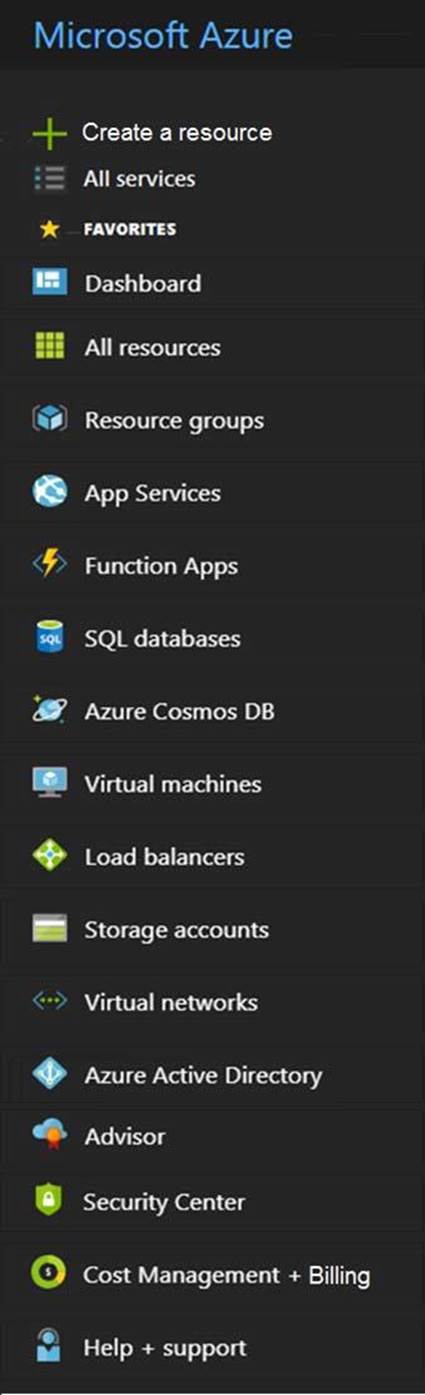Select the SQL databases icon

tap(49, 638)
